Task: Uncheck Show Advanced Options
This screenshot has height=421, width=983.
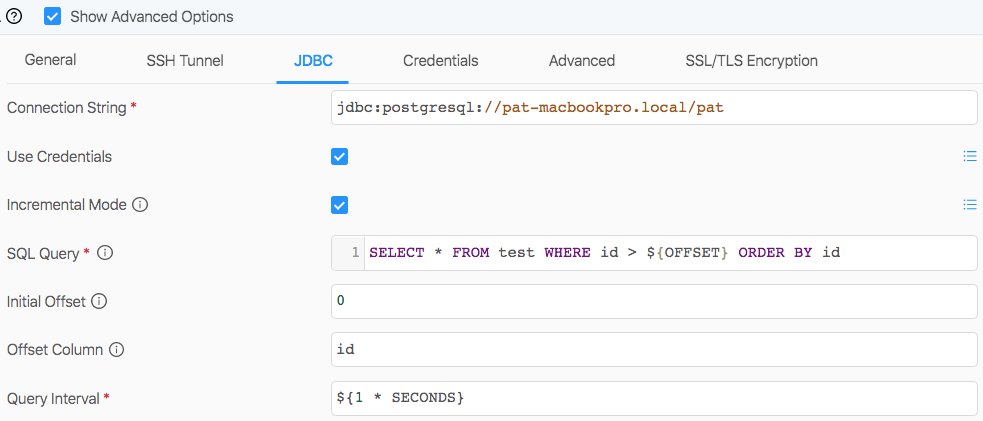Action: (x=53, y=16)
